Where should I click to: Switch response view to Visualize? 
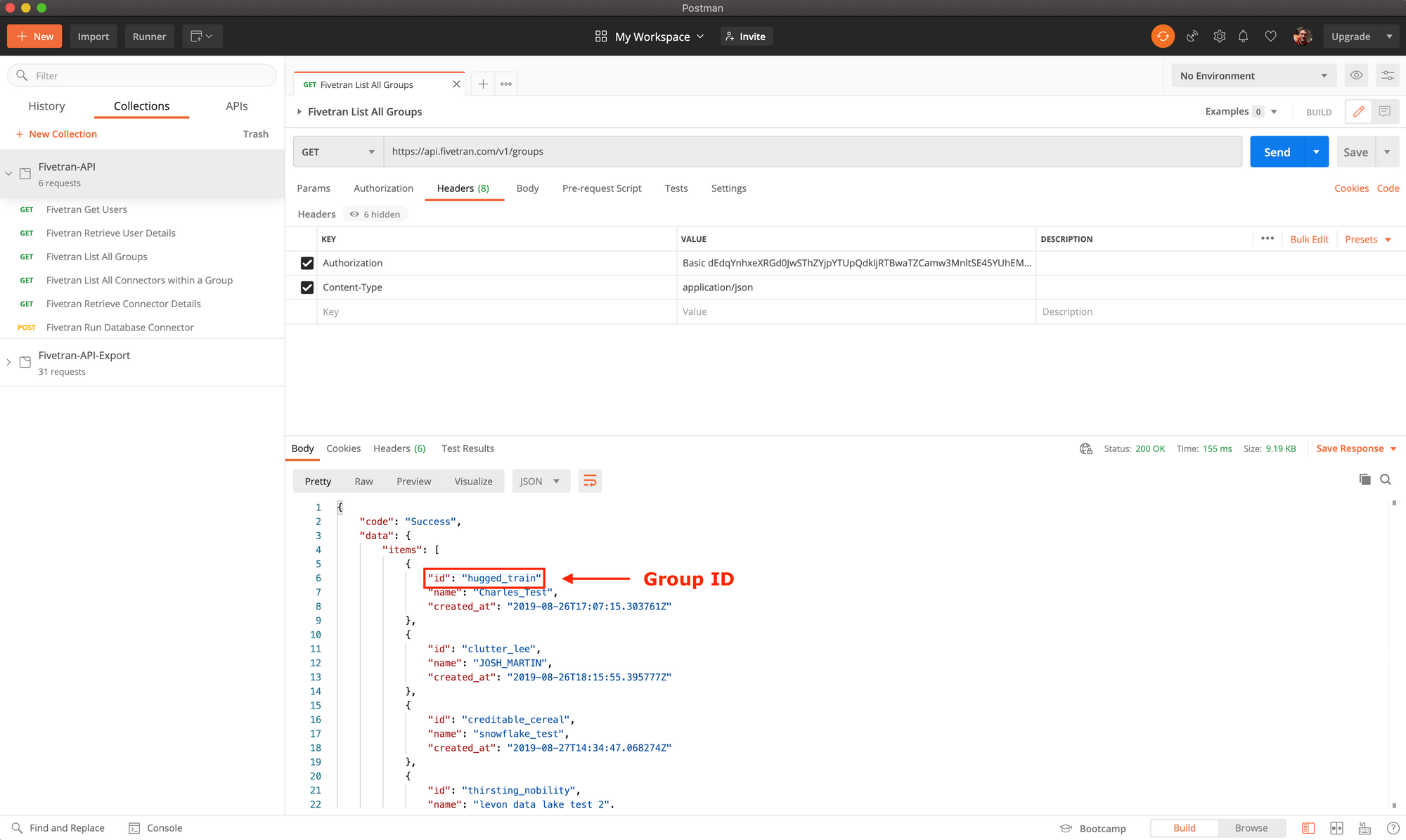click(473, 482)
